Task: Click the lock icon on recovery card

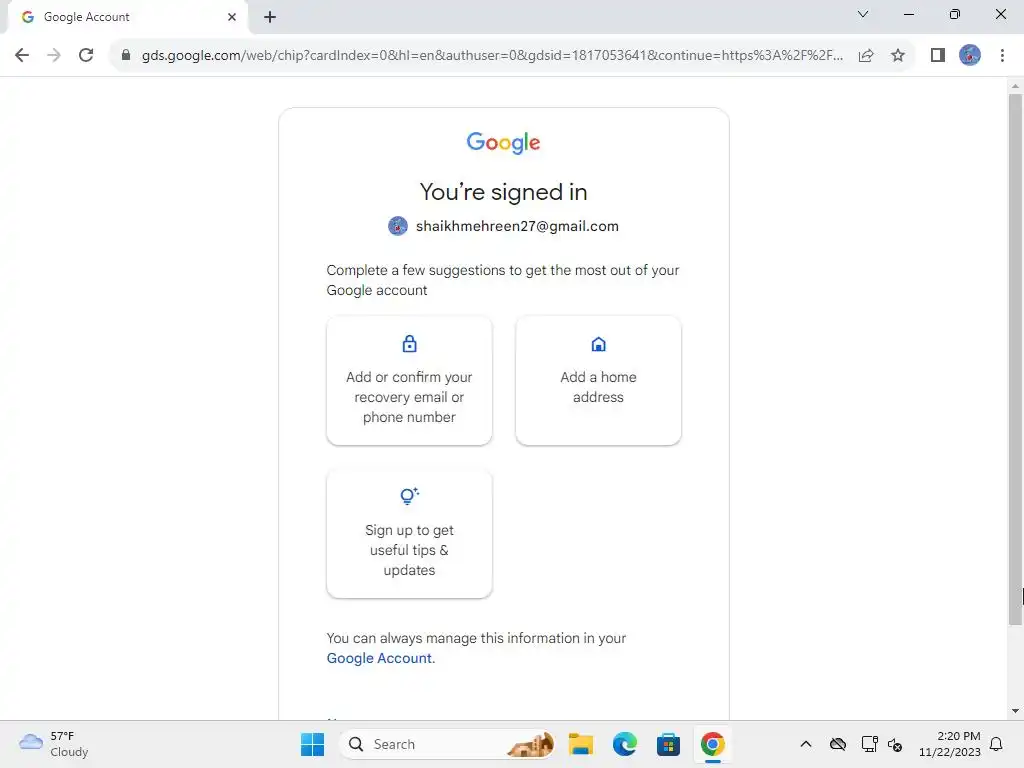Action: [x=409, y=344]
